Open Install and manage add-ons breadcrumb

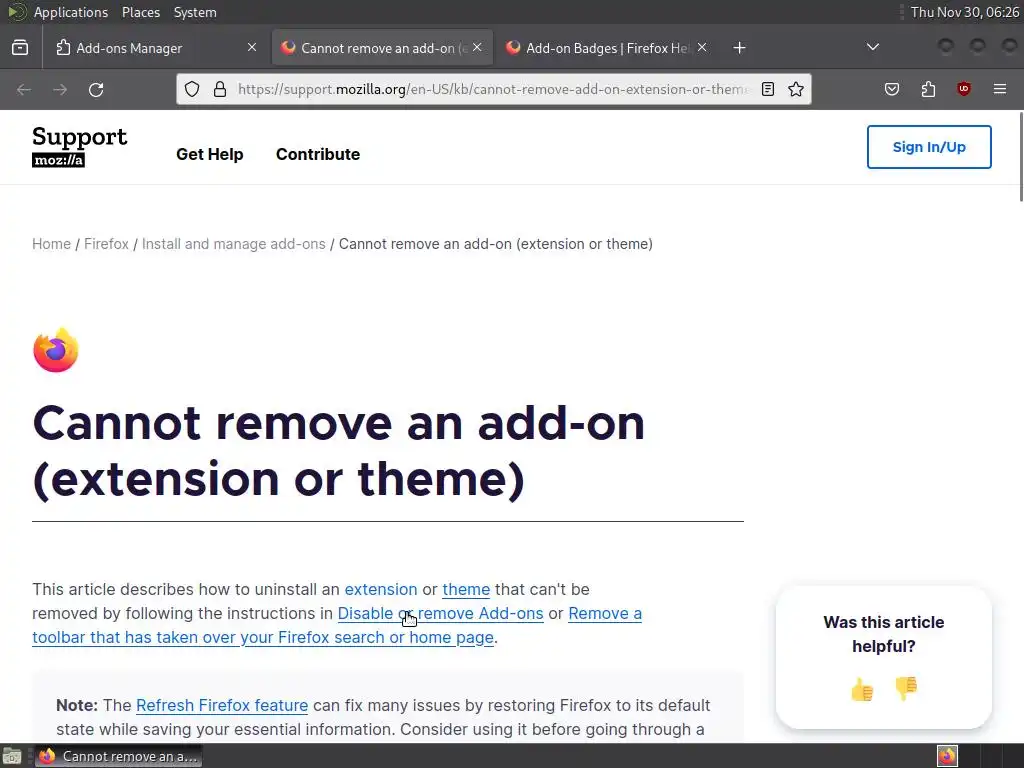click(x=234, y=244)
